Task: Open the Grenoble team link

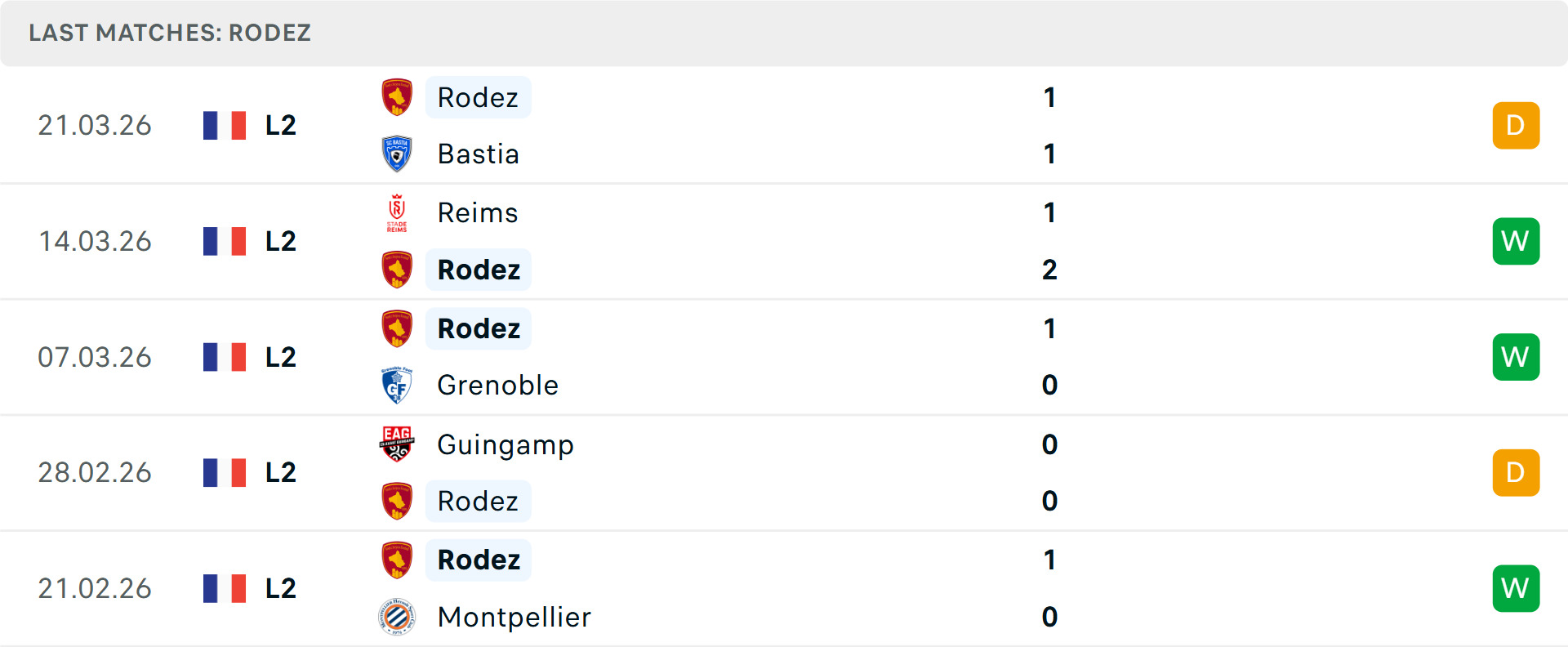Action: tap(497, 386)
